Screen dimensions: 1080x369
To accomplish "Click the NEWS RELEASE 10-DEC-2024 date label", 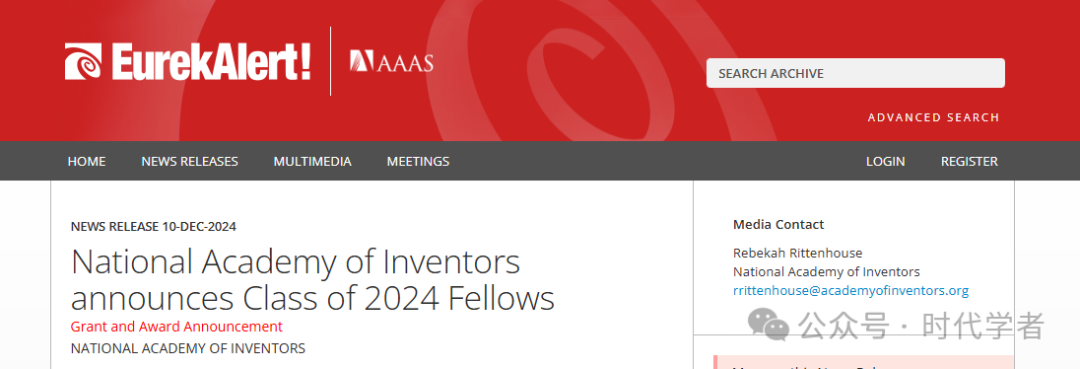I will (x=154, y=226).
